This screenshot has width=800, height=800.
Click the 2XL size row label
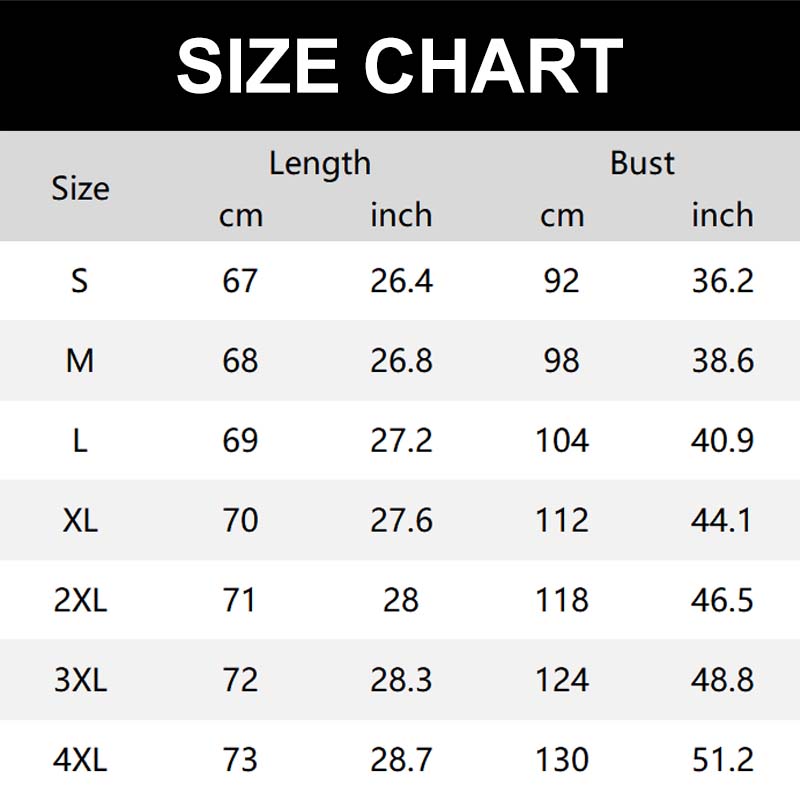point(80,601)
